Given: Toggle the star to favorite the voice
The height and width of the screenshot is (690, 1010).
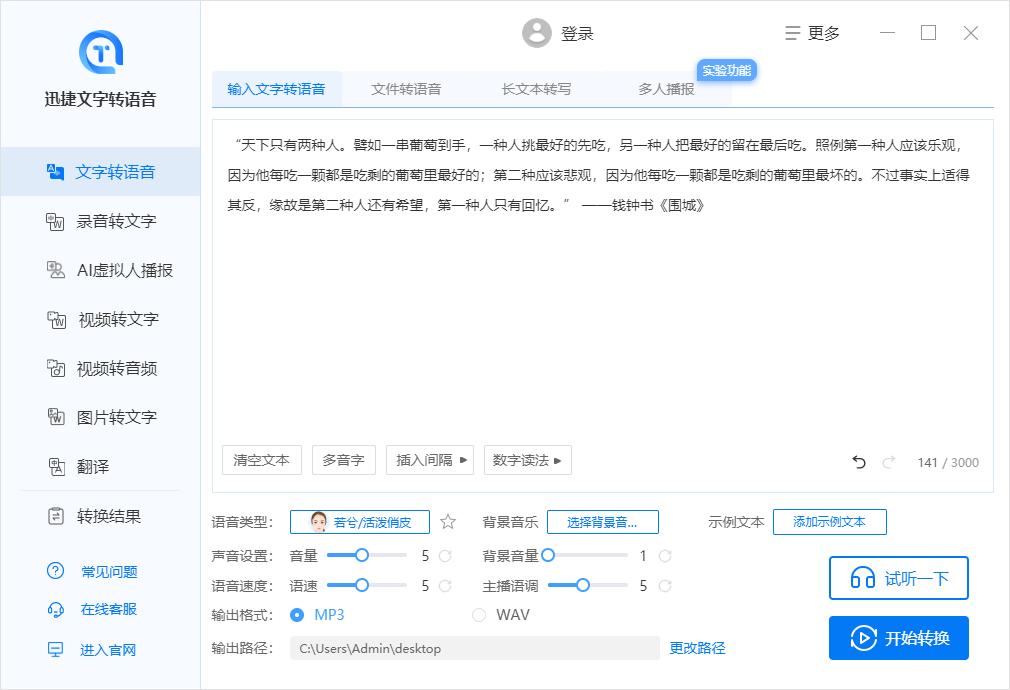Looking at the screenshot, I should (x=447, y=521).
